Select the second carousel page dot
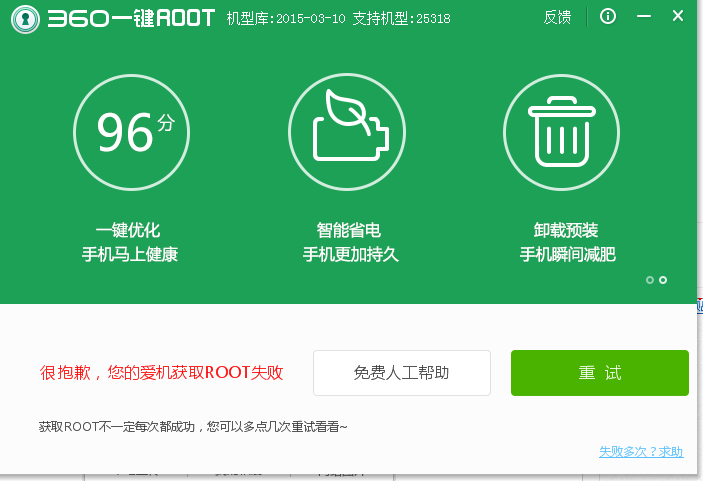 click(x=663, y=280)
